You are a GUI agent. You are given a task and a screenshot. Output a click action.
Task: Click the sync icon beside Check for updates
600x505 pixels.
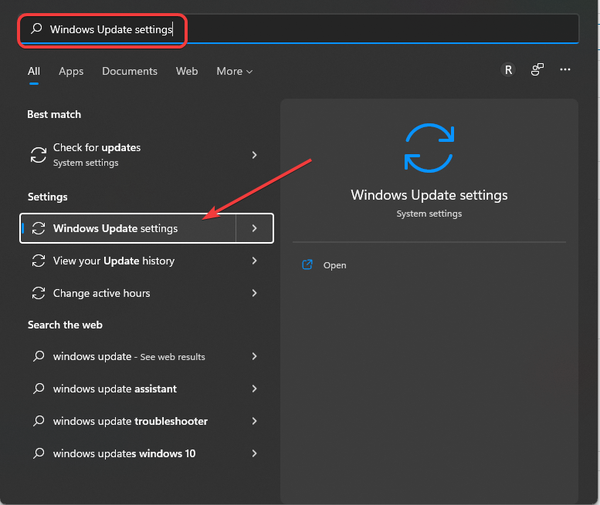pyautogui.click(x=38, y=155)
